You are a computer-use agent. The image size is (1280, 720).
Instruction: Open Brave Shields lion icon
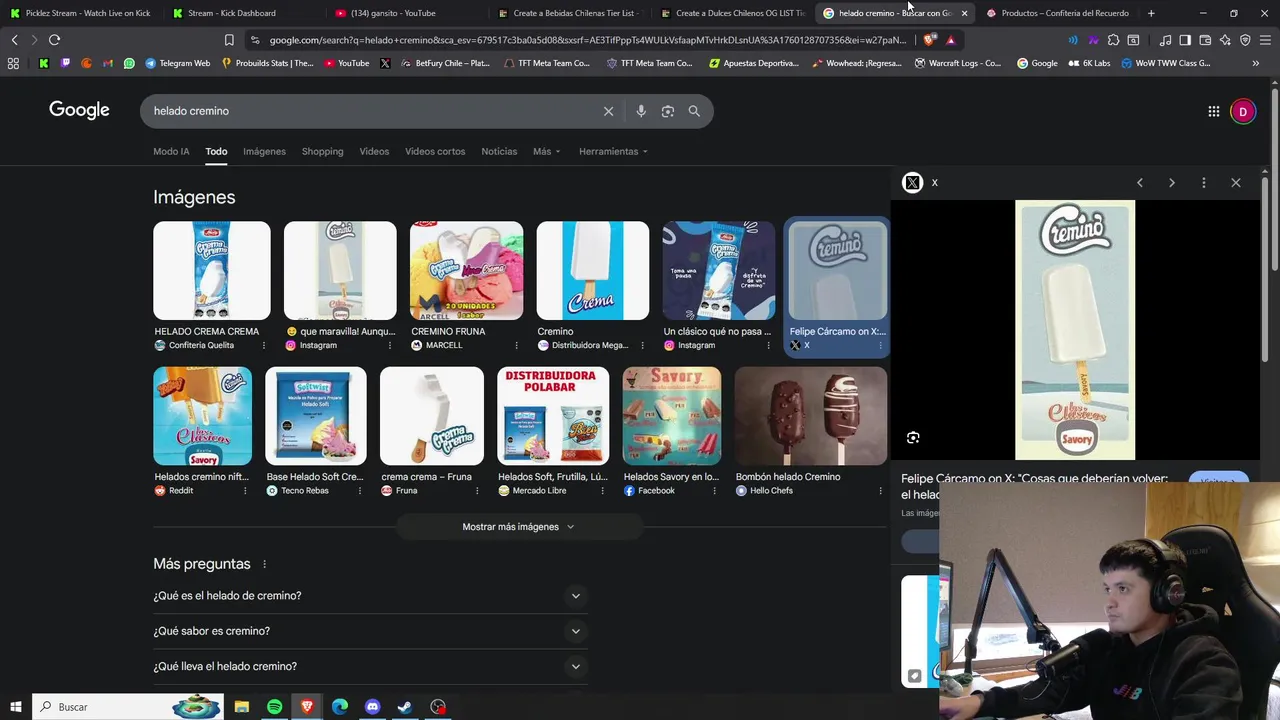[x=930, y=40]
